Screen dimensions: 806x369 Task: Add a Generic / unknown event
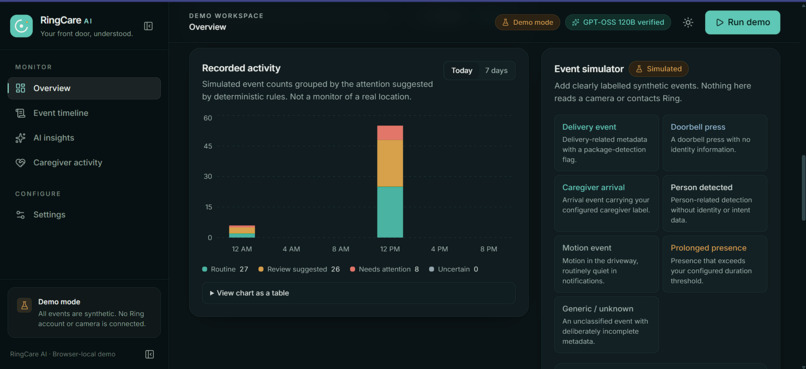607,325
